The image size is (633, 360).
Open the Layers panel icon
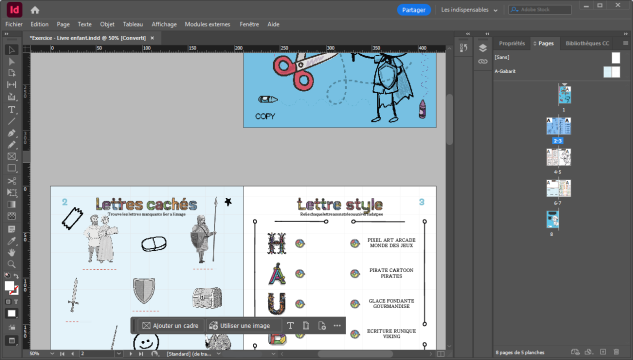pos(483,48)
